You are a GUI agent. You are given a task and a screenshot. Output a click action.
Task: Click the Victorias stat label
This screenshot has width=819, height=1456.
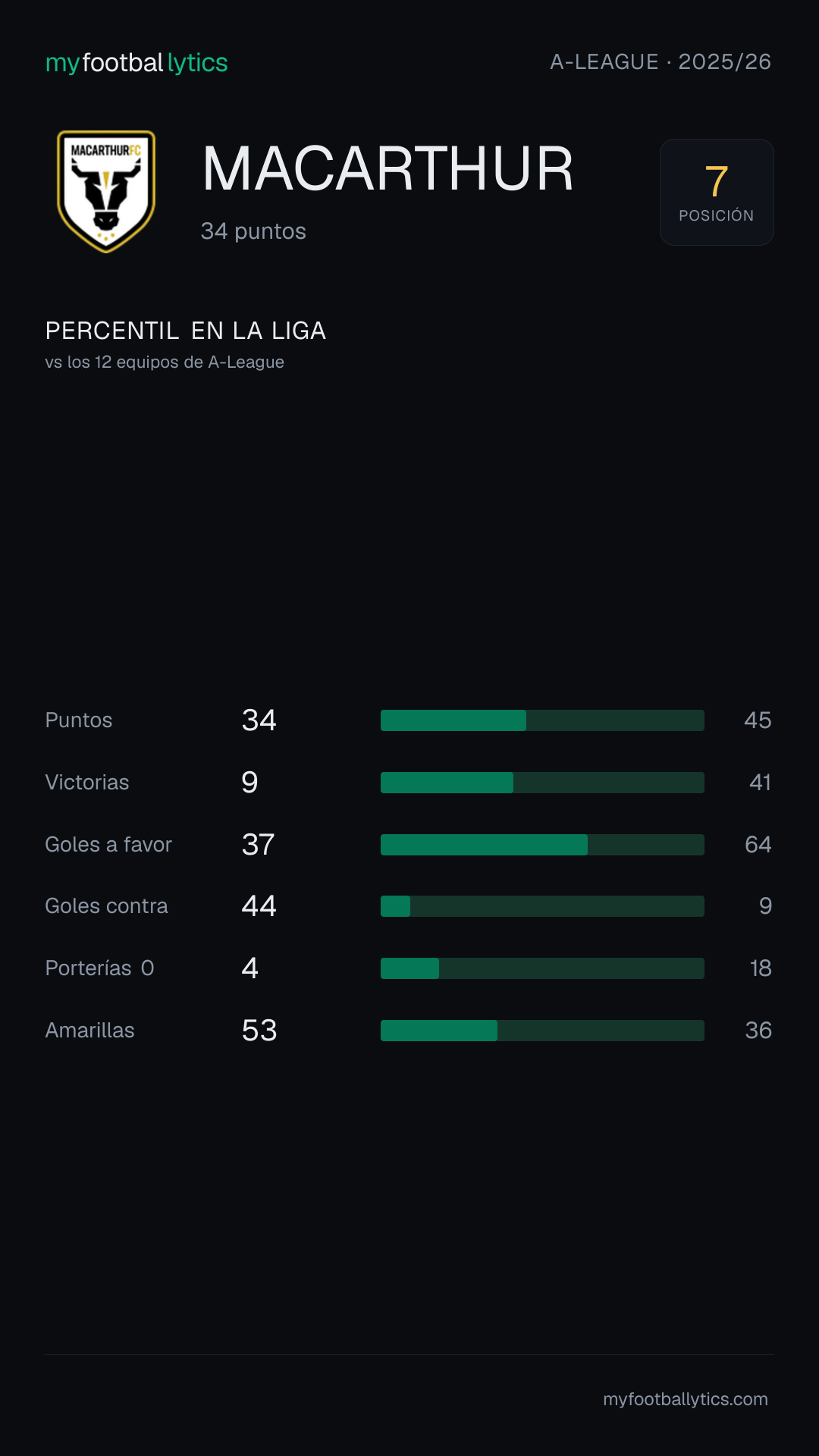coord(87,783)
